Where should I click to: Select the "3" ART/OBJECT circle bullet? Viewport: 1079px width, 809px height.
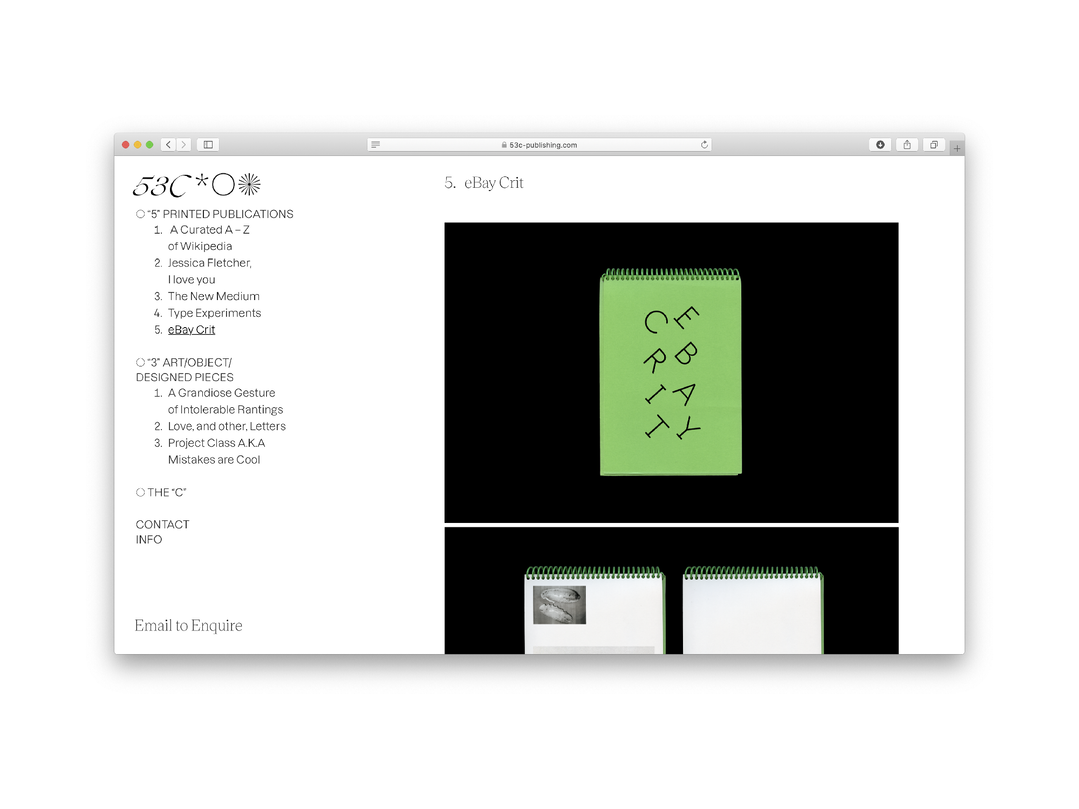pos(140,362)
